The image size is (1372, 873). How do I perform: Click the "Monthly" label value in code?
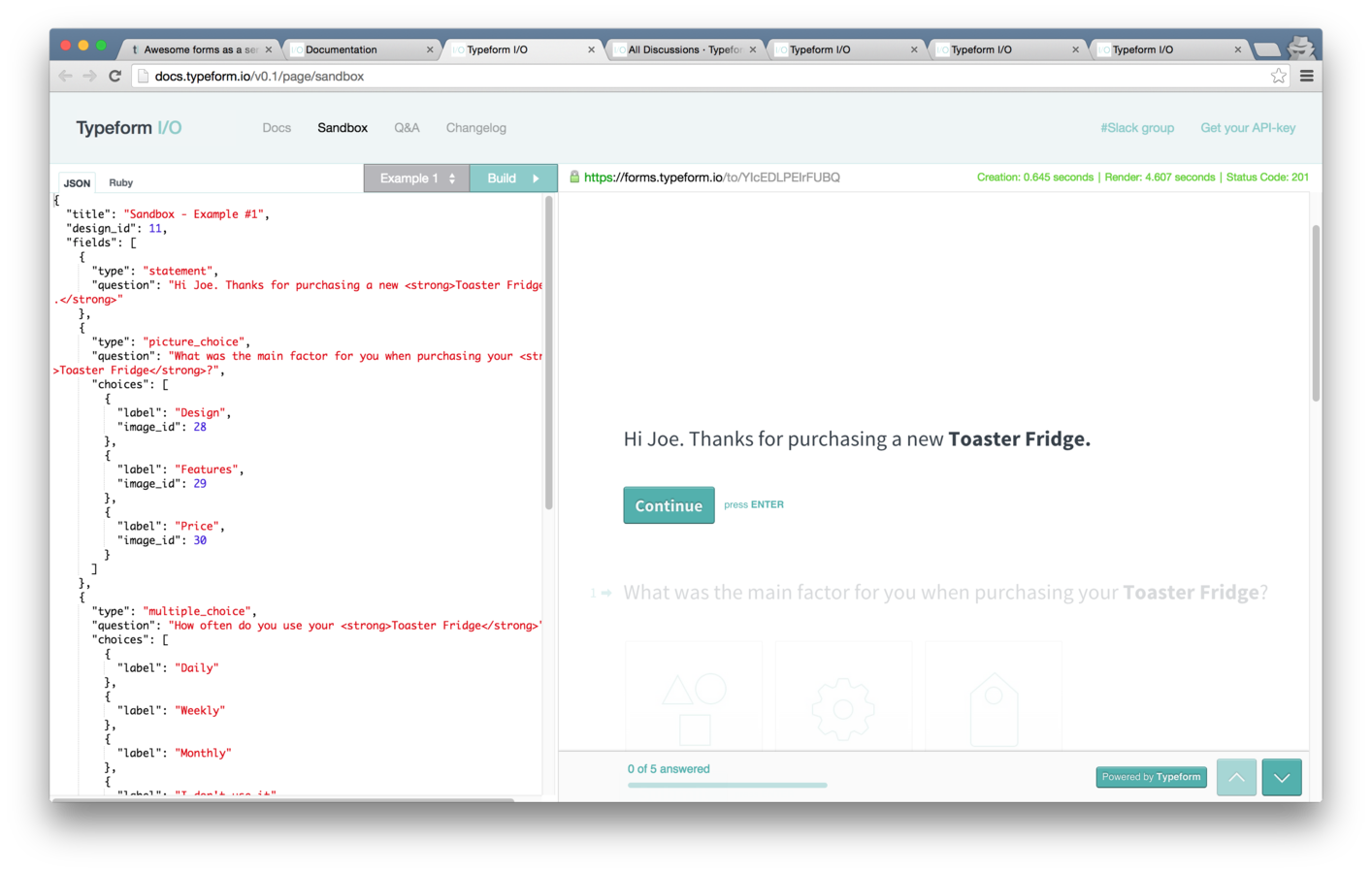coord(204,754)
